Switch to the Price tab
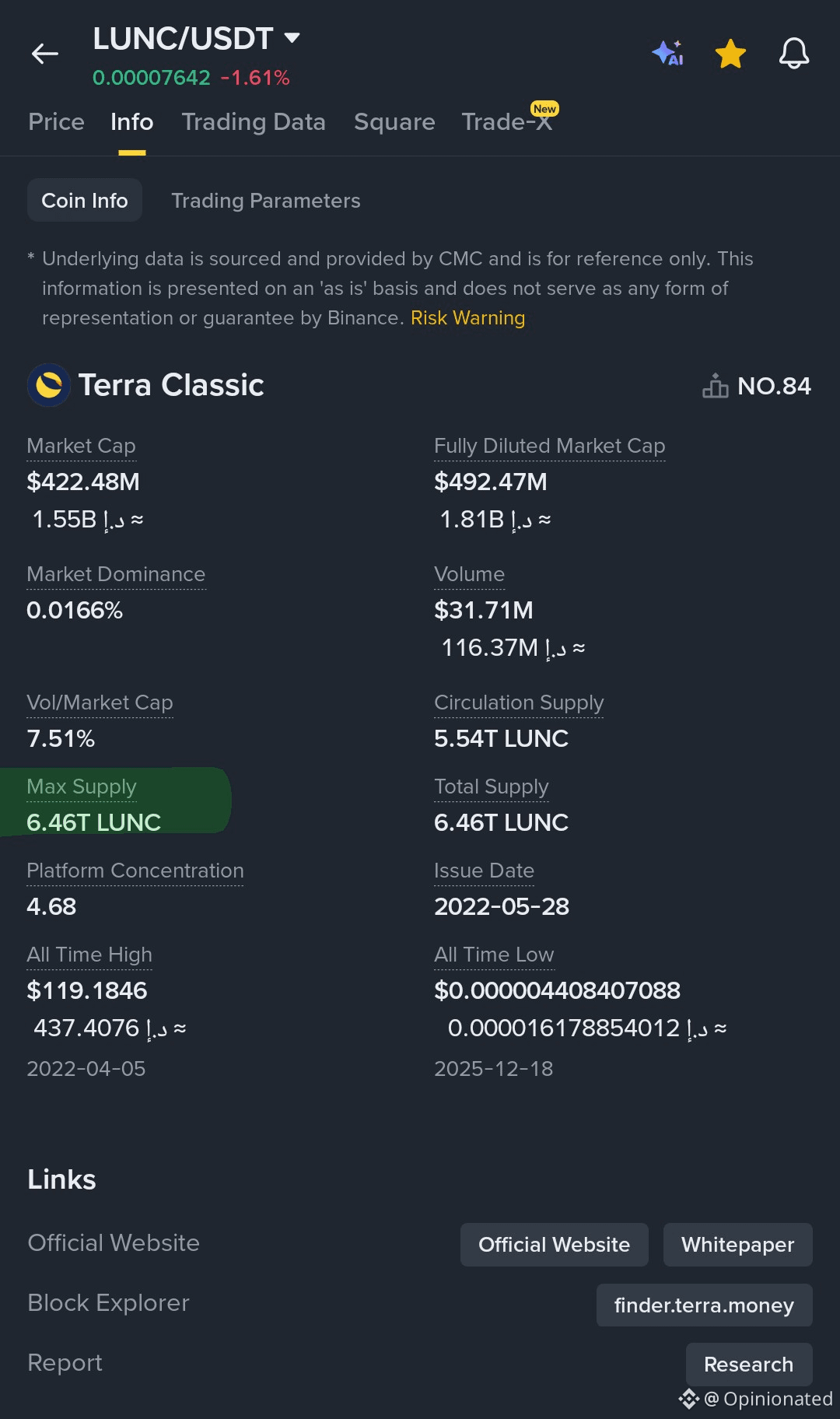840x1419 pixels. [56, 122]
